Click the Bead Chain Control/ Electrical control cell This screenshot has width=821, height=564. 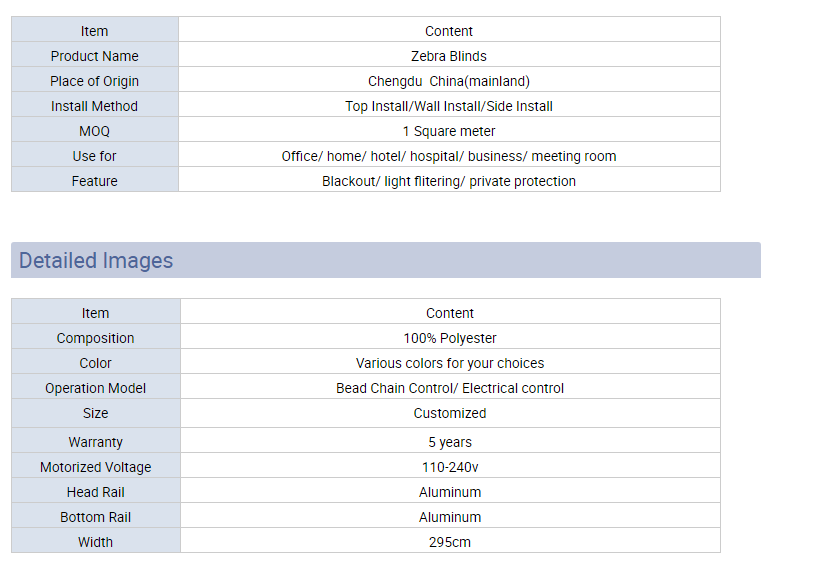(x=450, y=388)
